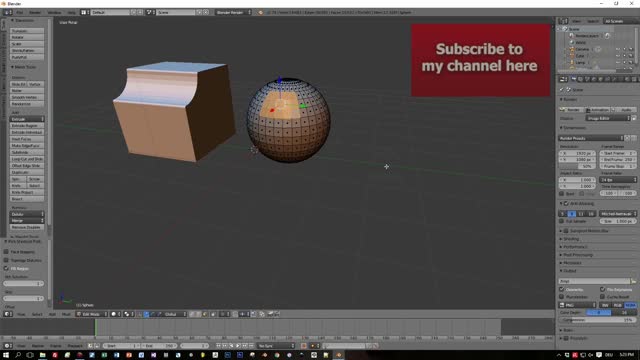Expand the Shading panel

tap(571, 239)
